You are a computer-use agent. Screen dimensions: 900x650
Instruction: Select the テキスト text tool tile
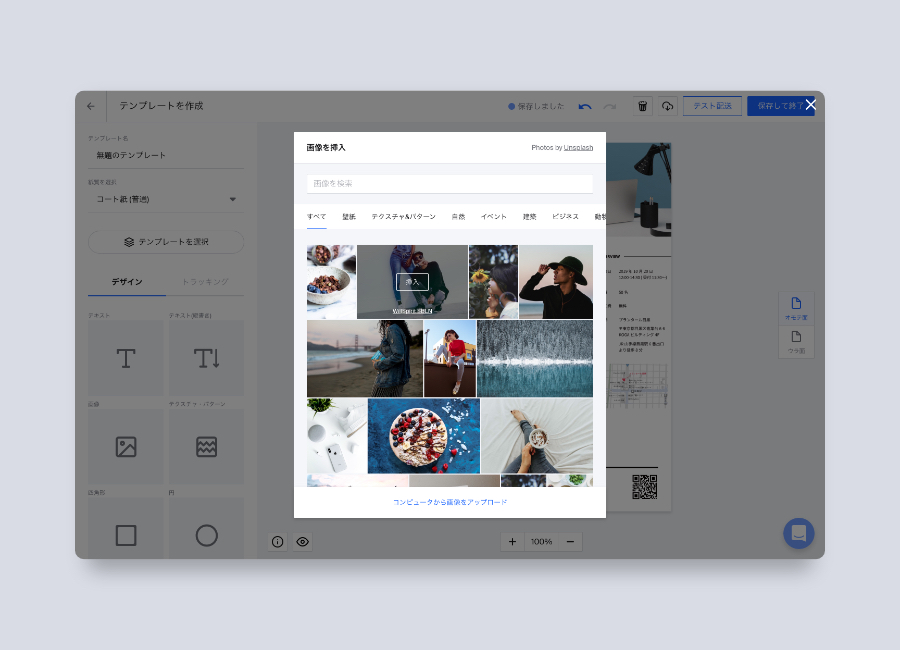point(126,358)
